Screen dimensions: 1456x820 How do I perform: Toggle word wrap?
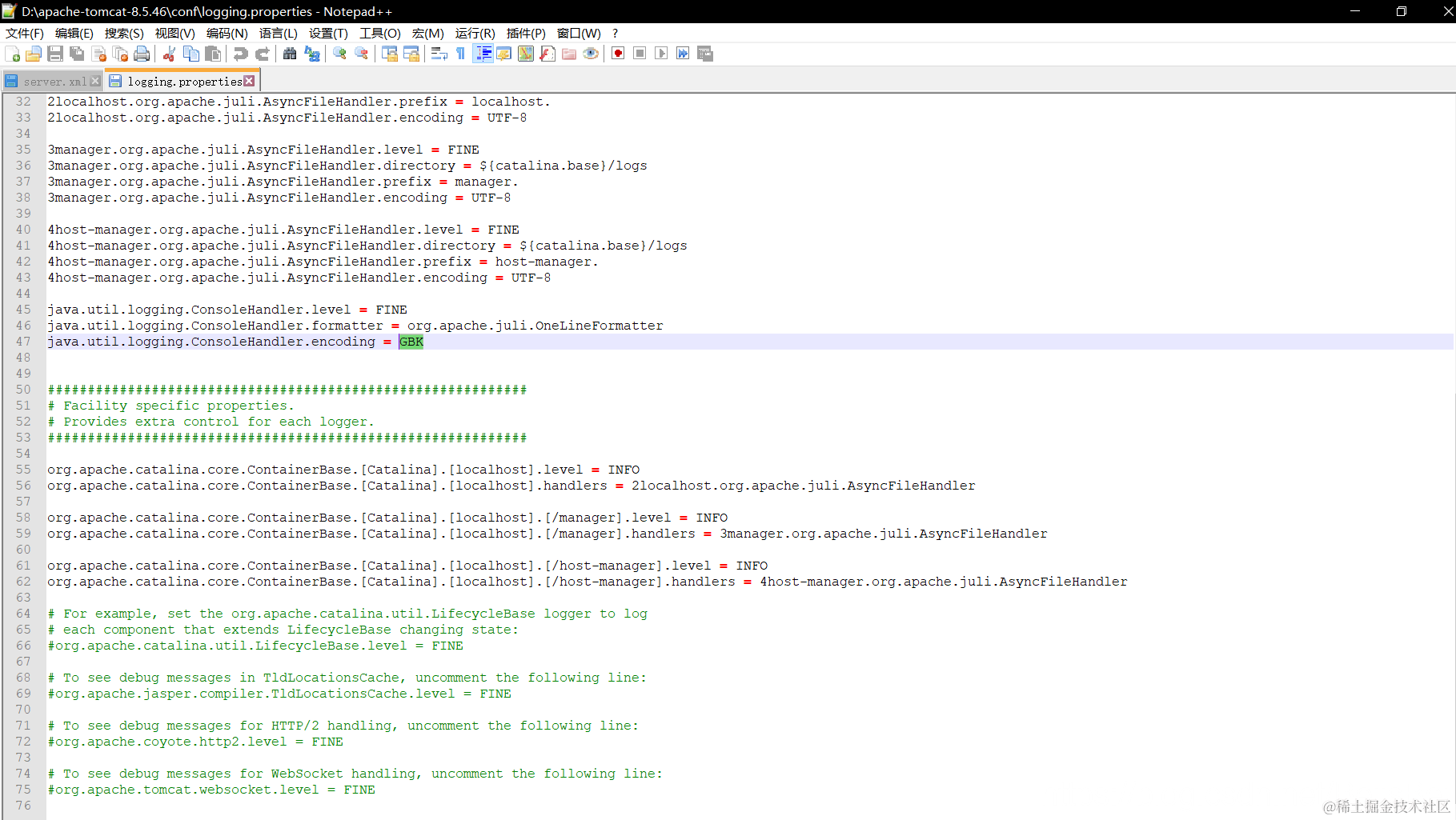439,54
